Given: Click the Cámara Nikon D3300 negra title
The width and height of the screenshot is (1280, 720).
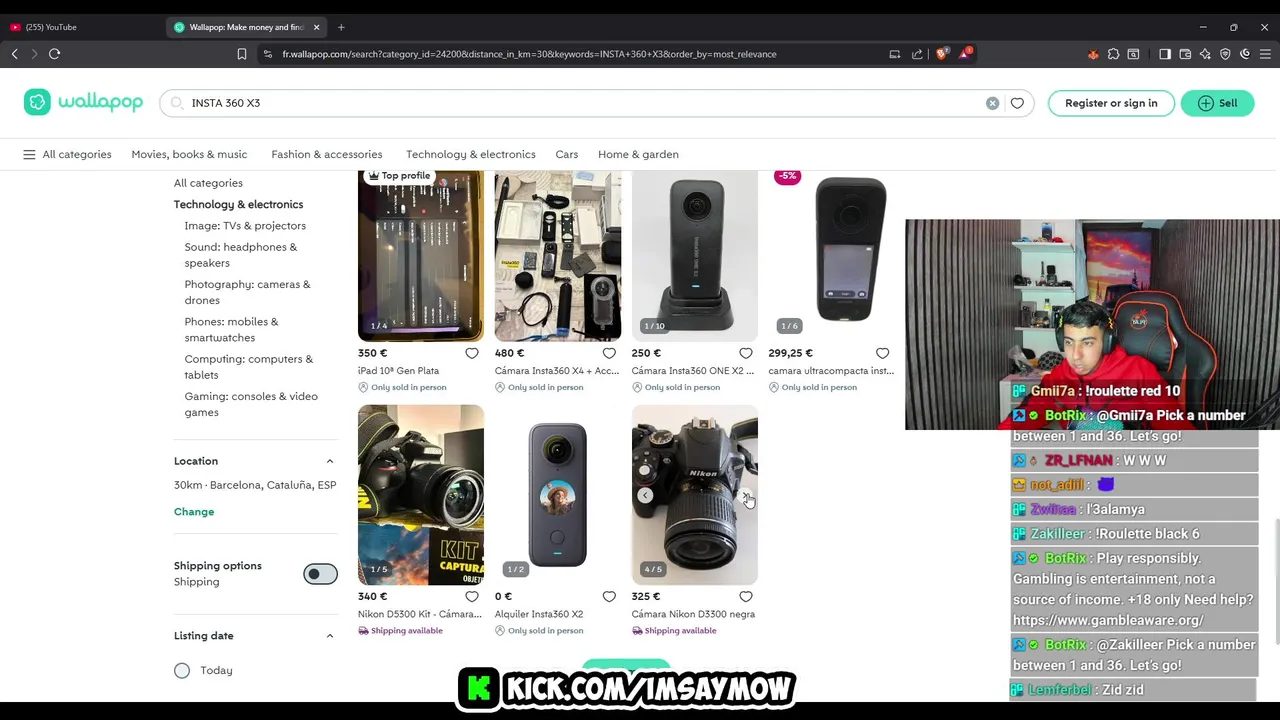Looking at the screenshot, I should (693, 615).
